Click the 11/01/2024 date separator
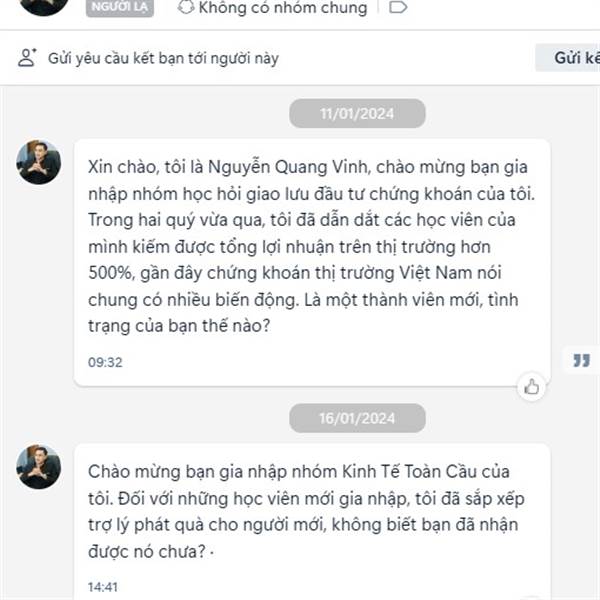The height and width of the screenshot is (600, 600). [357, 113]
